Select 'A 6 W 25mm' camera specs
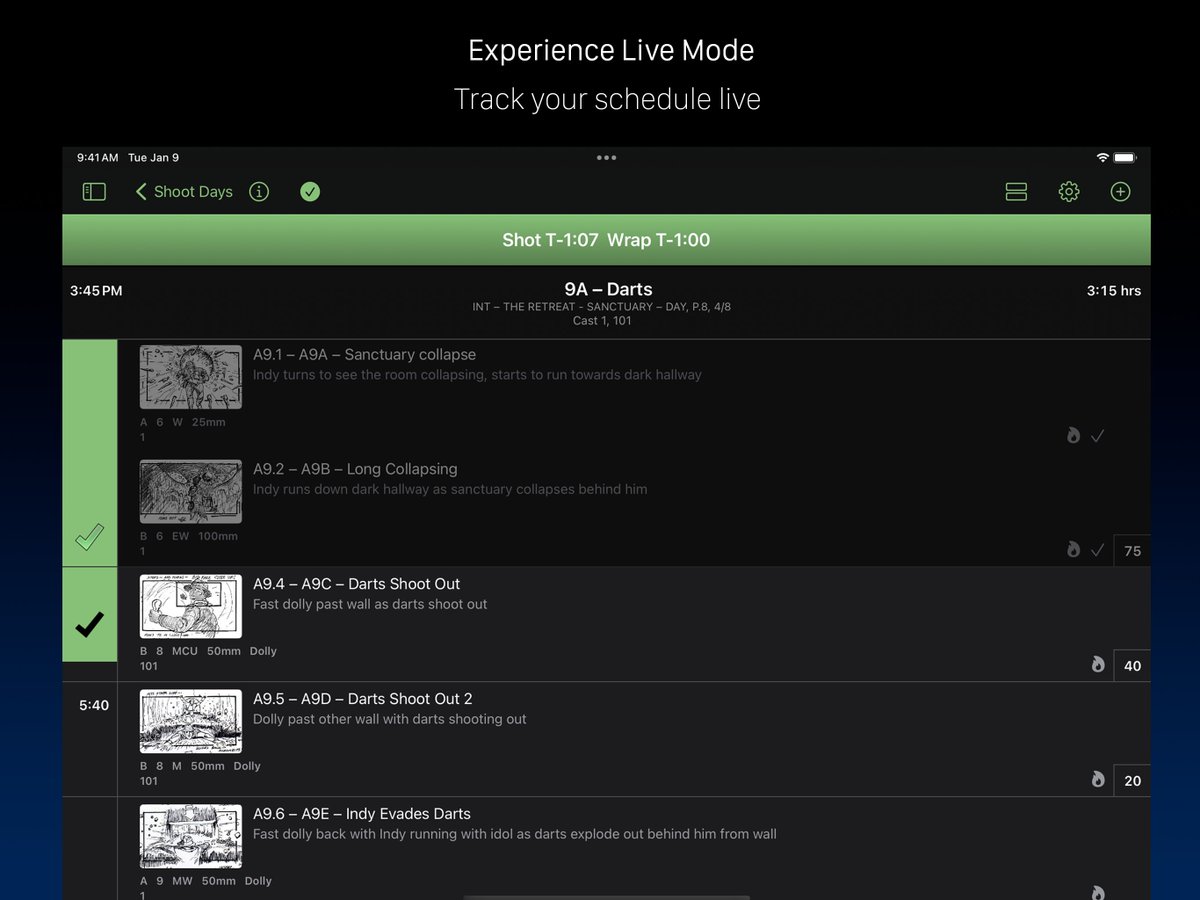 [x=183, y=422]
